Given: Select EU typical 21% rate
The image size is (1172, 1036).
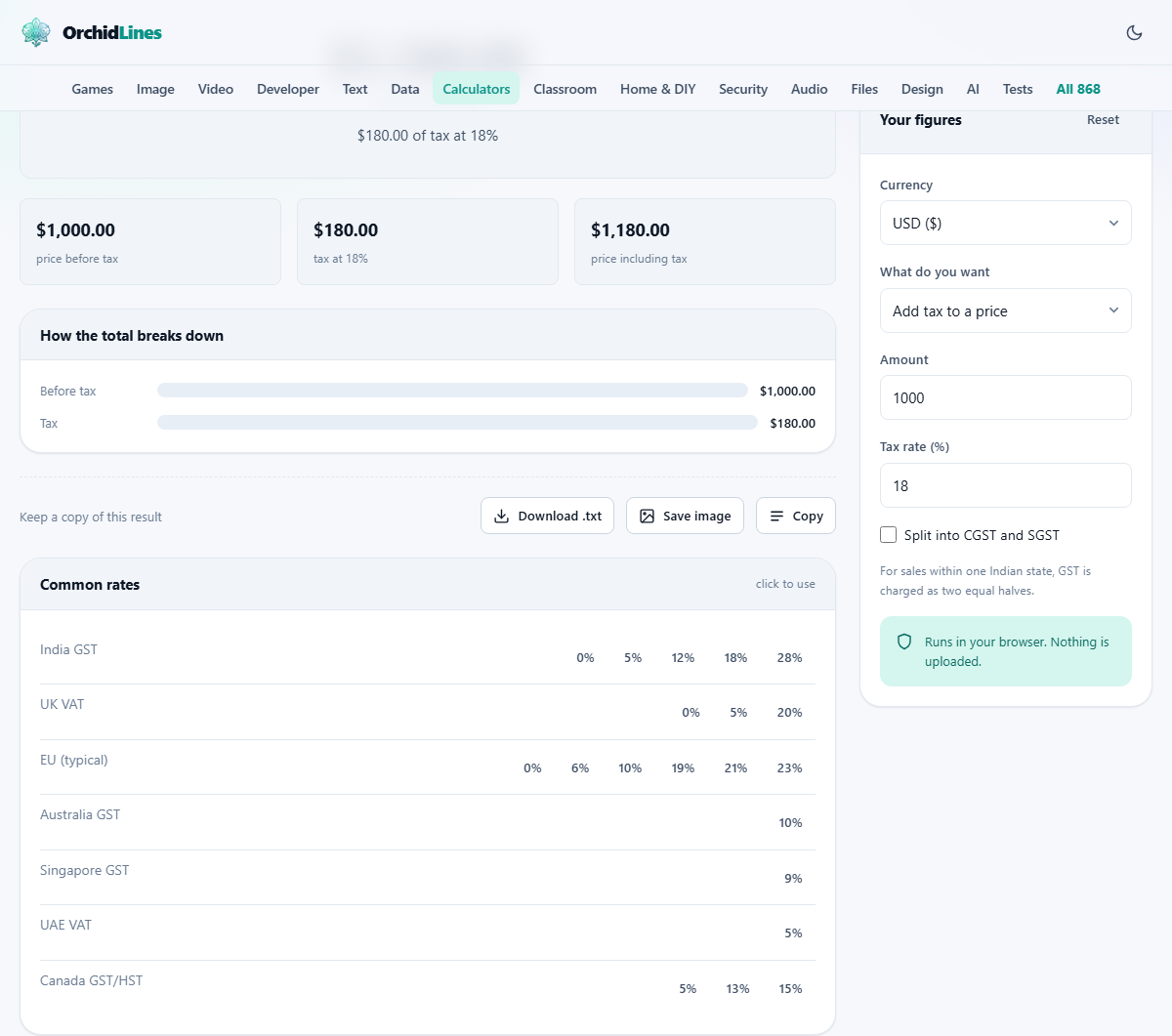Looking at the screenshot, I should pos(735,768).
